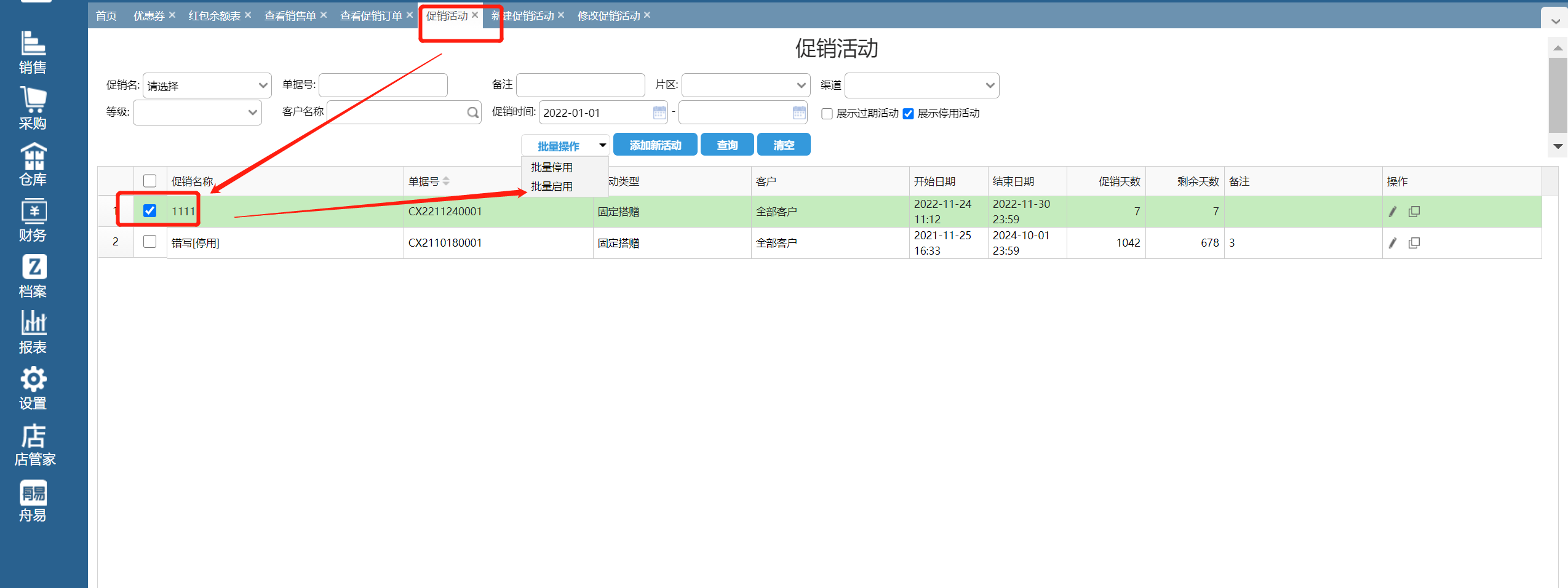
Task: Close the 促销活动 tab
Action: point(475,15)
